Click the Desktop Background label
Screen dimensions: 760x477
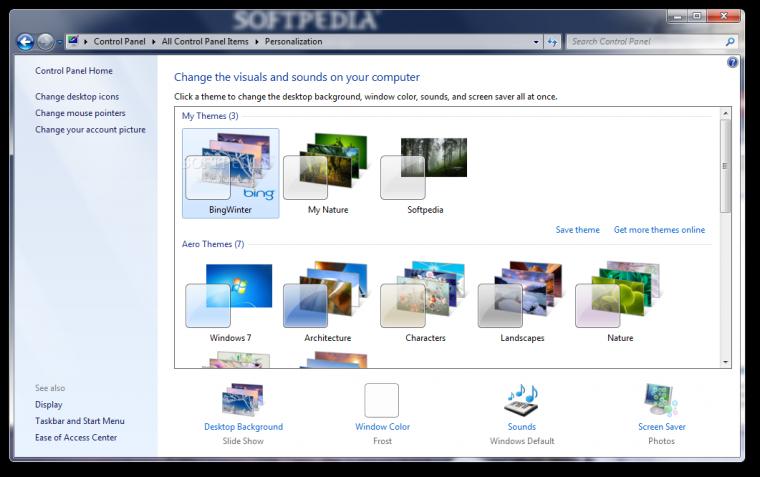pos(243,427)
